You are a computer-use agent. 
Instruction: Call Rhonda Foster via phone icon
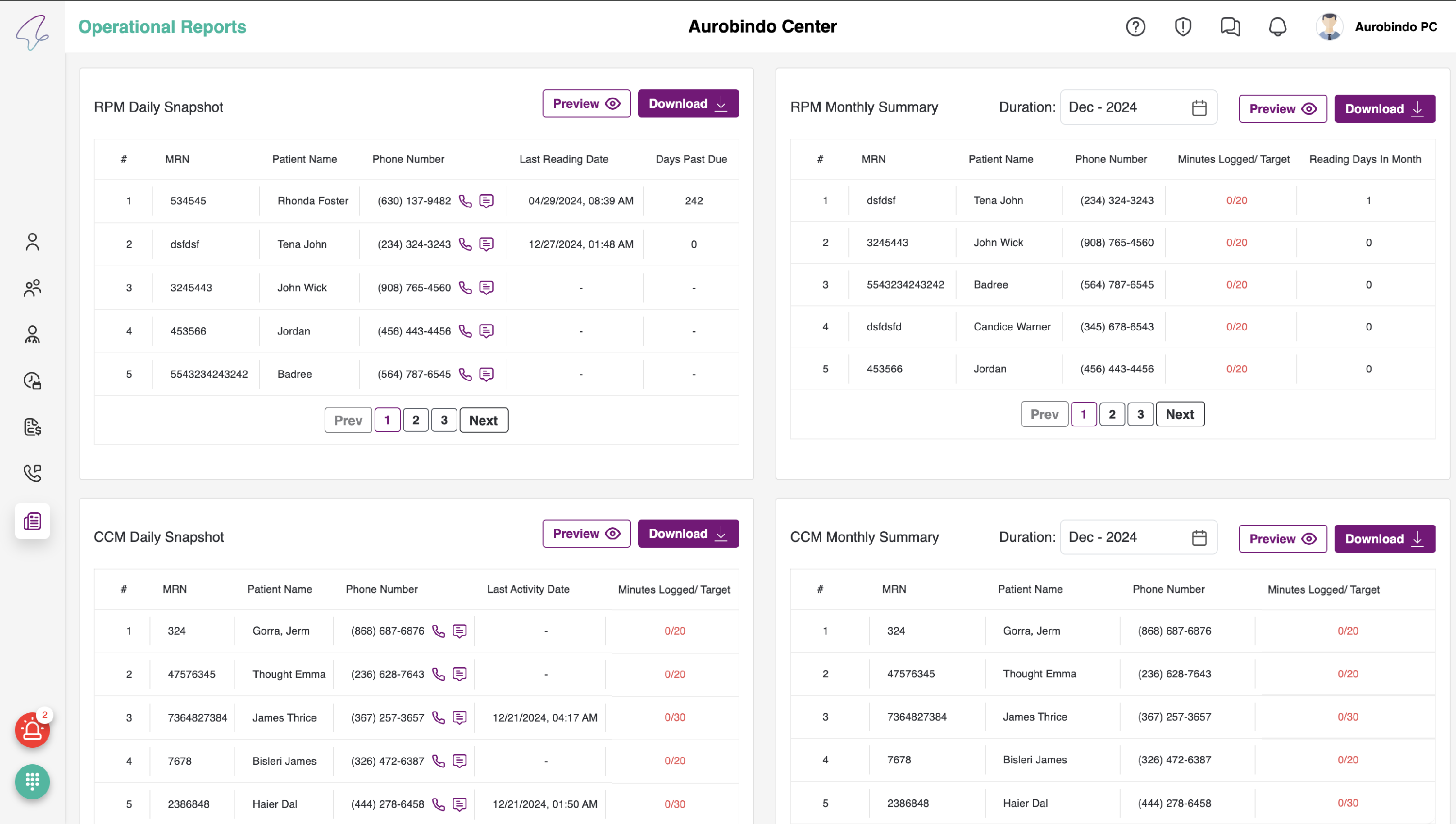(465, 201)
